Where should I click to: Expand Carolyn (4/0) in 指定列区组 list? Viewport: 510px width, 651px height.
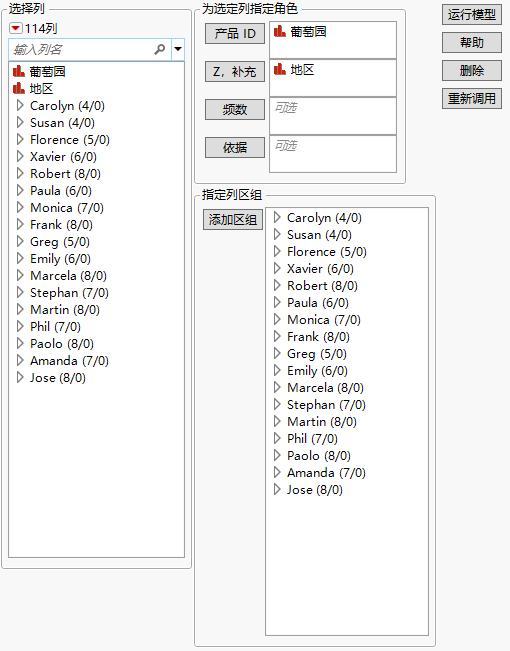(277, 218)
